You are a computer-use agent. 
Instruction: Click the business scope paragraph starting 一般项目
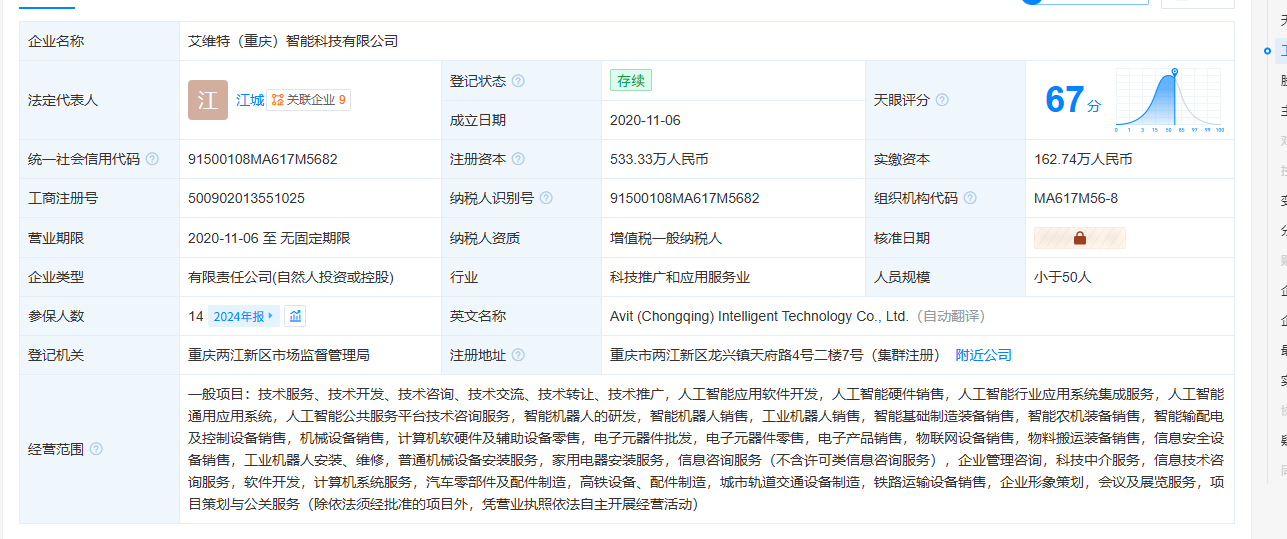(706, 449)
